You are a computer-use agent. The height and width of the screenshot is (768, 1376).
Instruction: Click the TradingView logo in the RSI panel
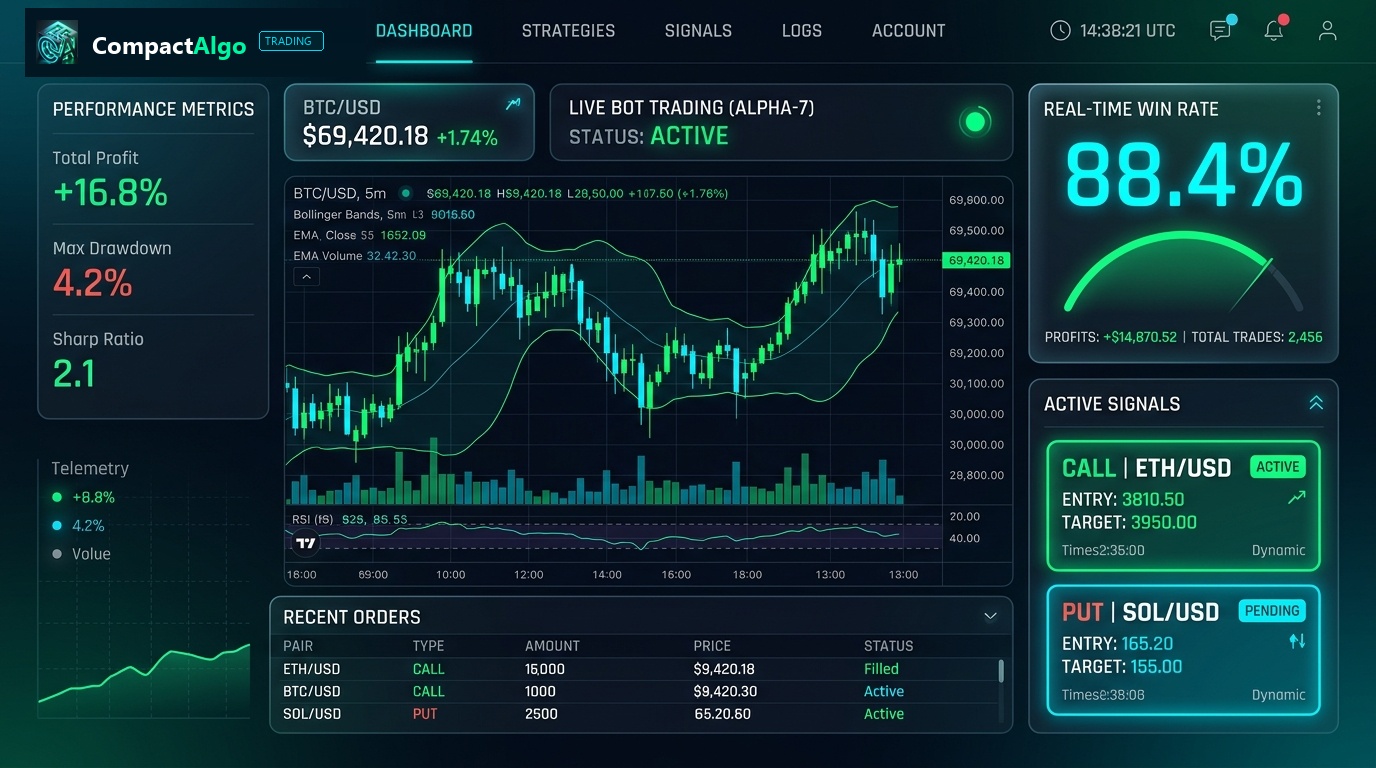click(306, 543)
